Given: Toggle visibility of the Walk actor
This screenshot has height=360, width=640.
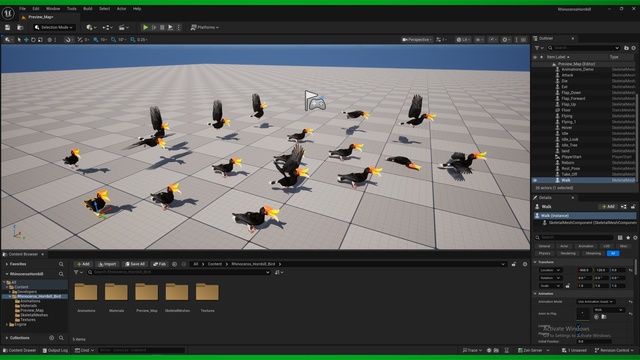Looking at the screenshot, I should click(x=535, y=180).
